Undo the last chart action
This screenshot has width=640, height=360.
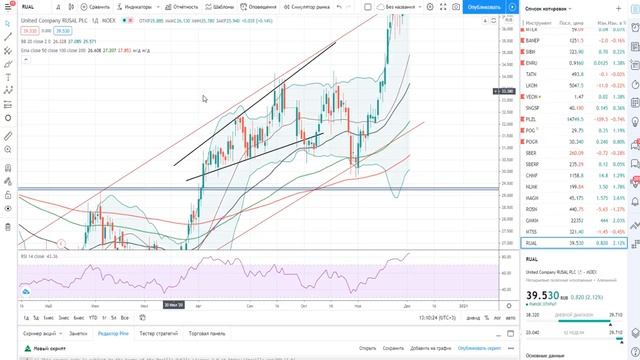click(339, 7)
